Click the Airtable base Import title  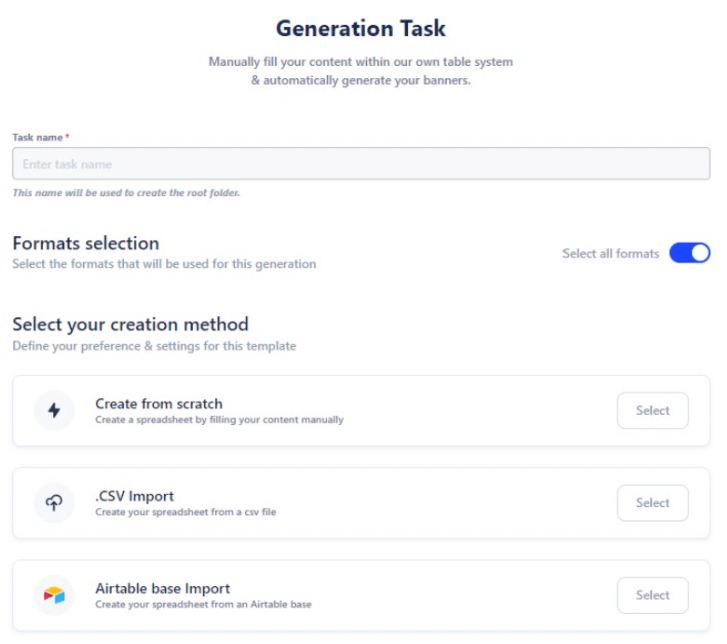pyautogui.click(x=163, y=588)
